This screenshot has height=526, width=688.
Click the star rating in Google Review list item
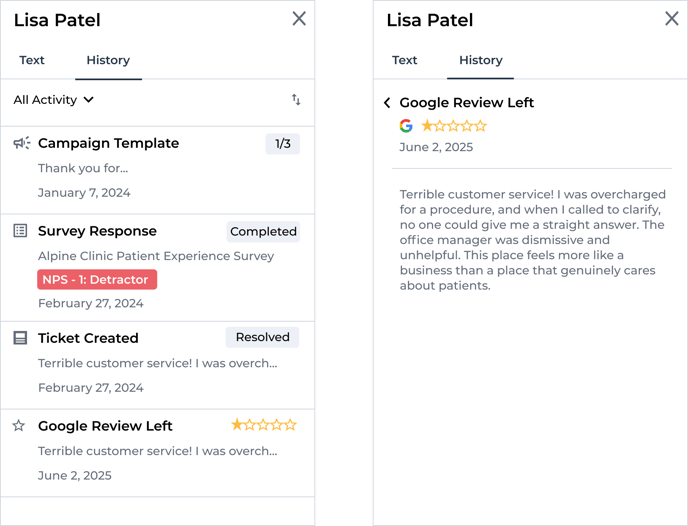(x=264, y=425)
